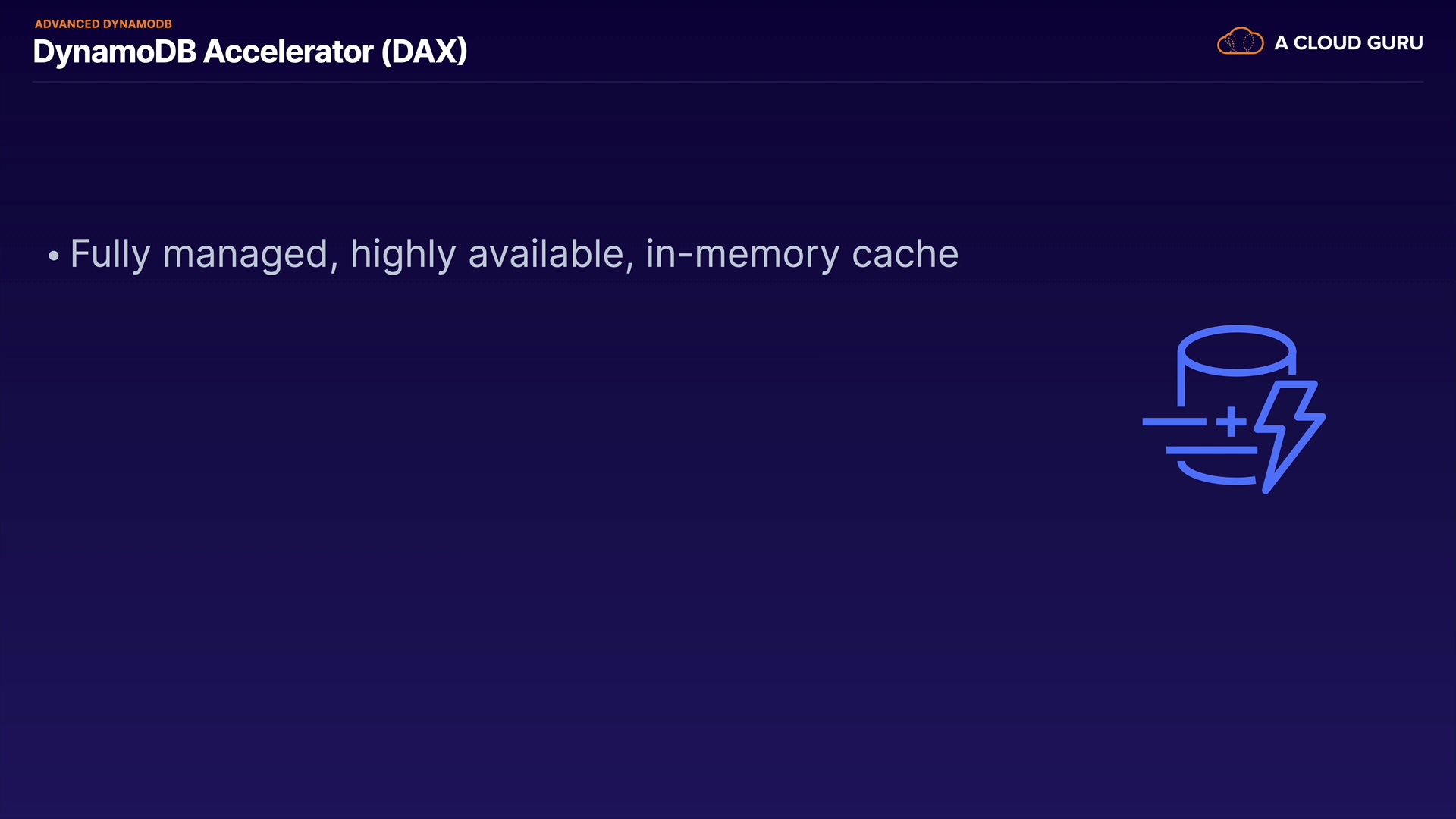Screen dimensions: 1456x819
Task: Click the word "DynamoDB" in the slide title
Action: [x=115, y=52]
